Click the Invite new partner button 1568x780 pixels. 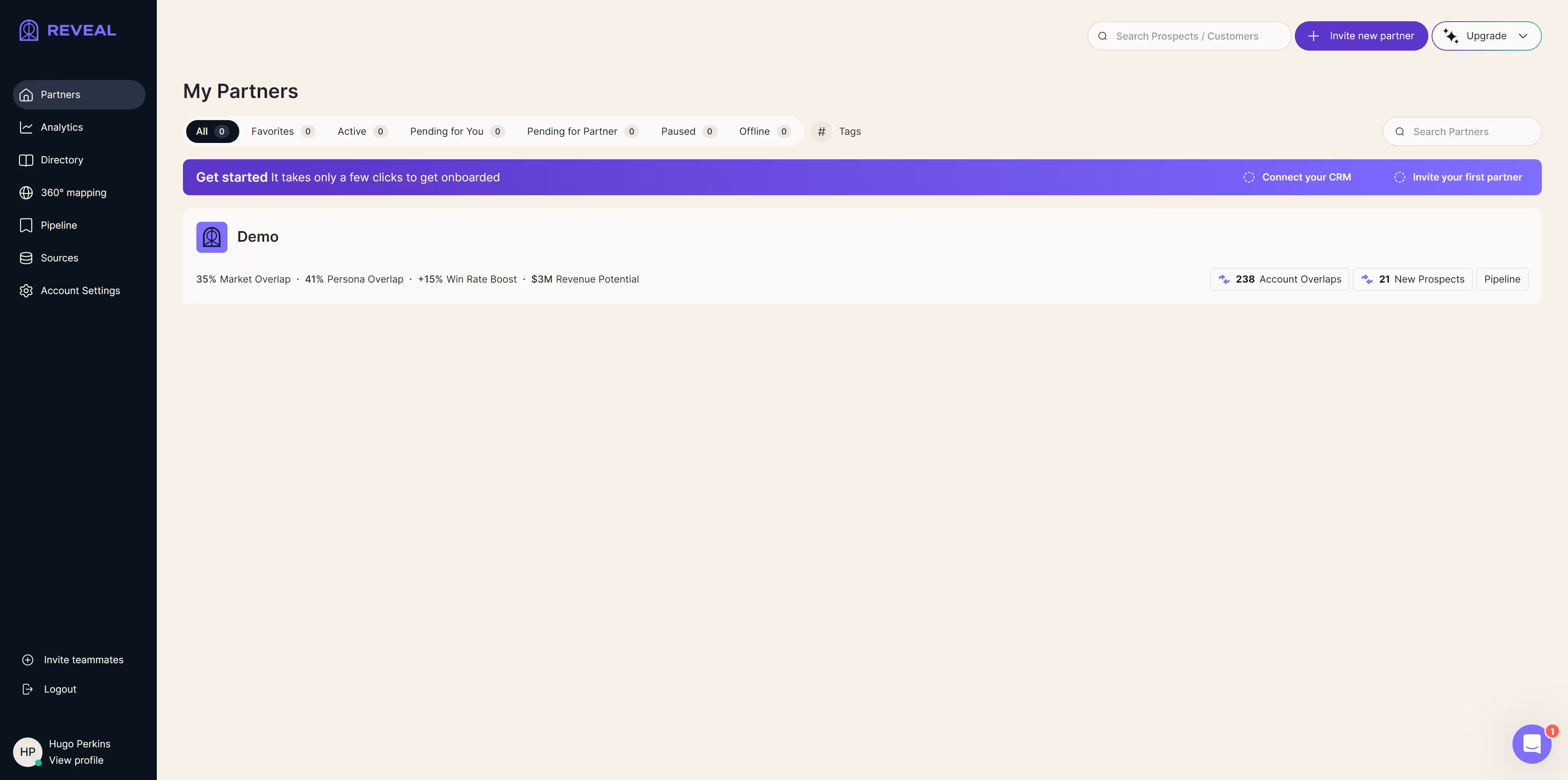pyautogui.click(x=1361, y=36)
